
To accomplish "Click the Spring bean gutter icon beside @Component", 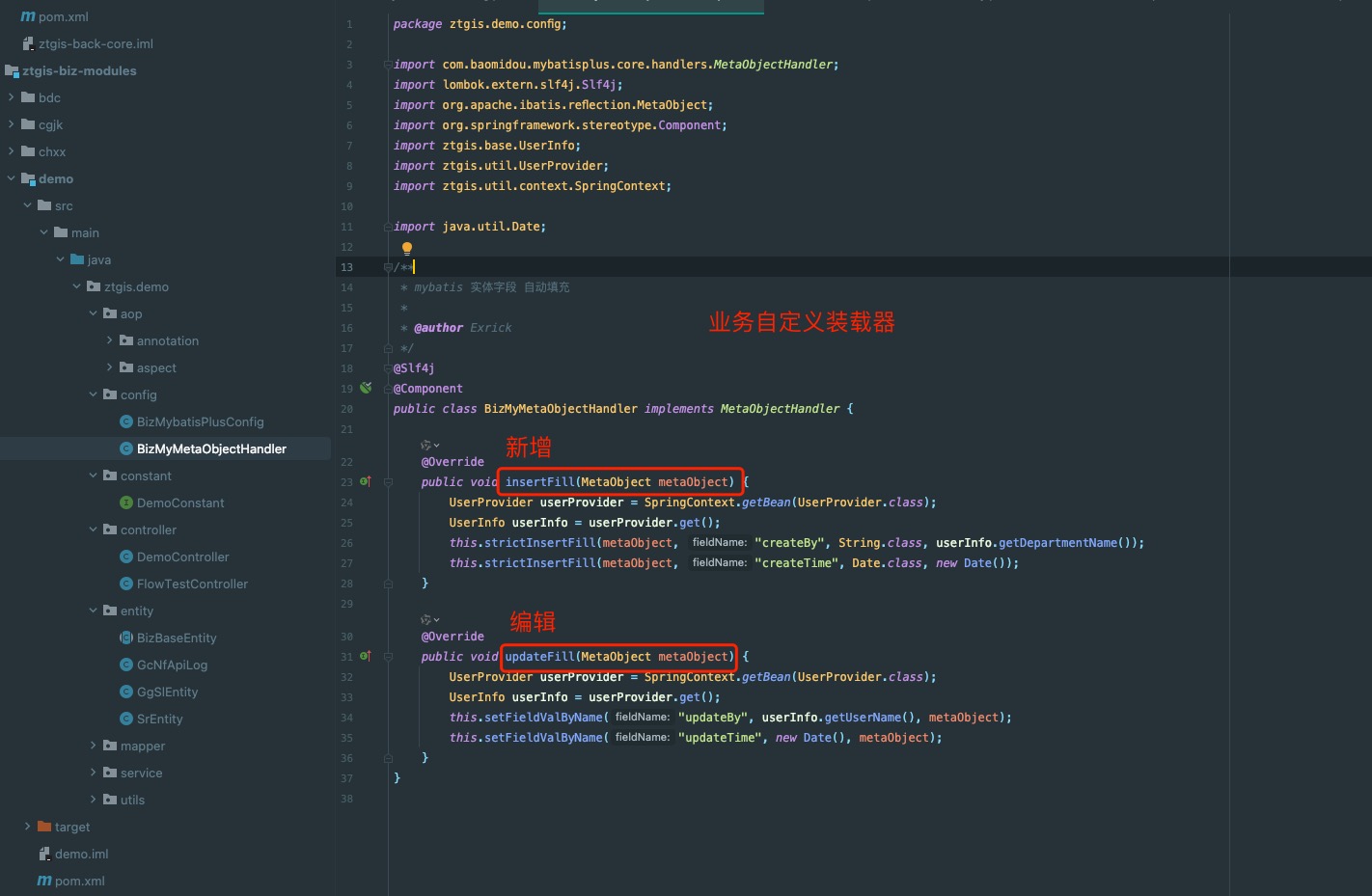I will [366, 388].
